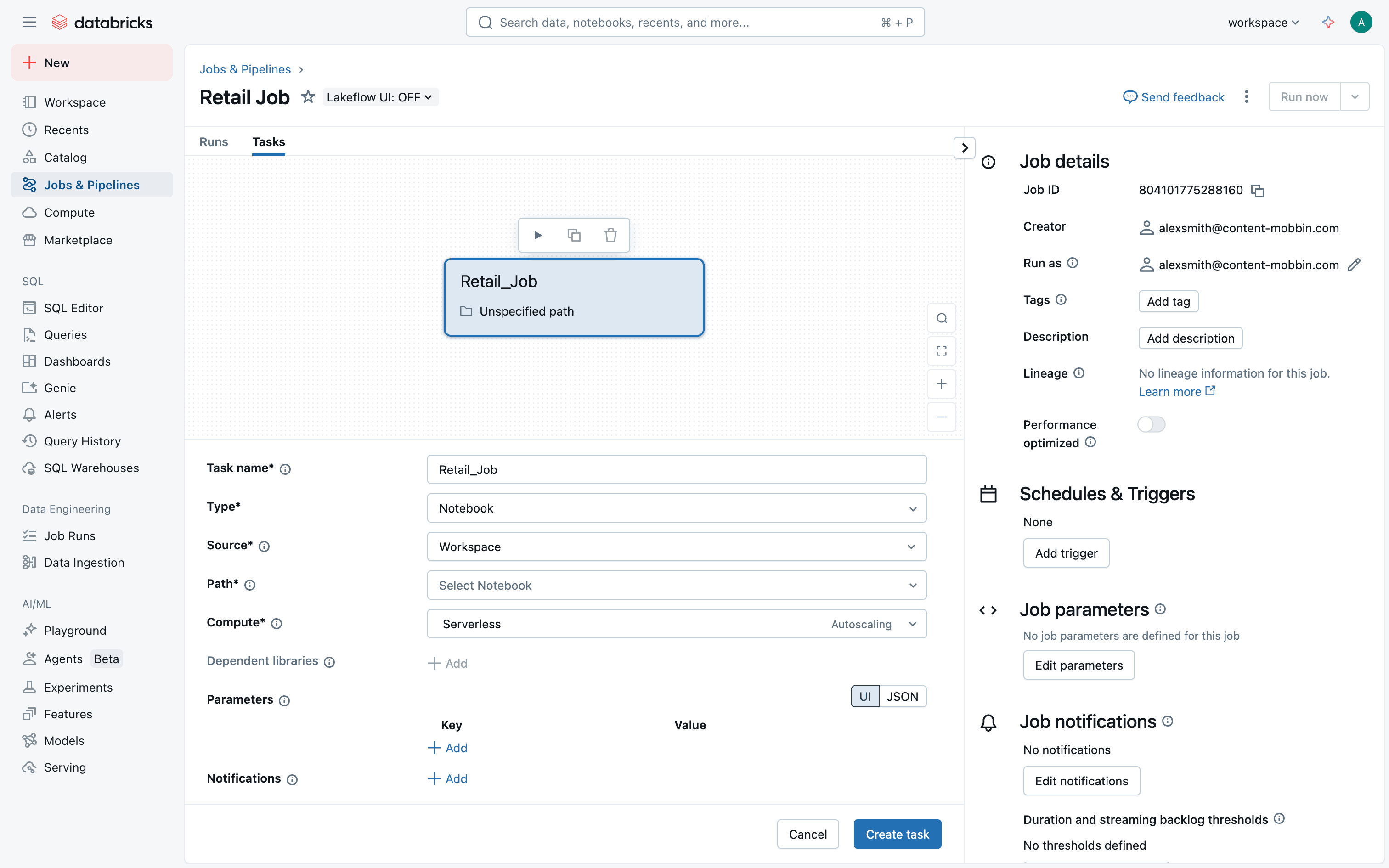1389x868 pixels.
Task: Open SQL Editor in the sidebar
Action: click(x=73, y=308)
